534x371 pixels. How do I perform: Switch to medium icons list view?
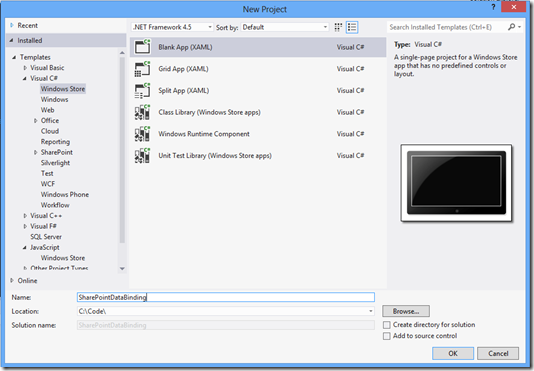(x=352, y=27)
